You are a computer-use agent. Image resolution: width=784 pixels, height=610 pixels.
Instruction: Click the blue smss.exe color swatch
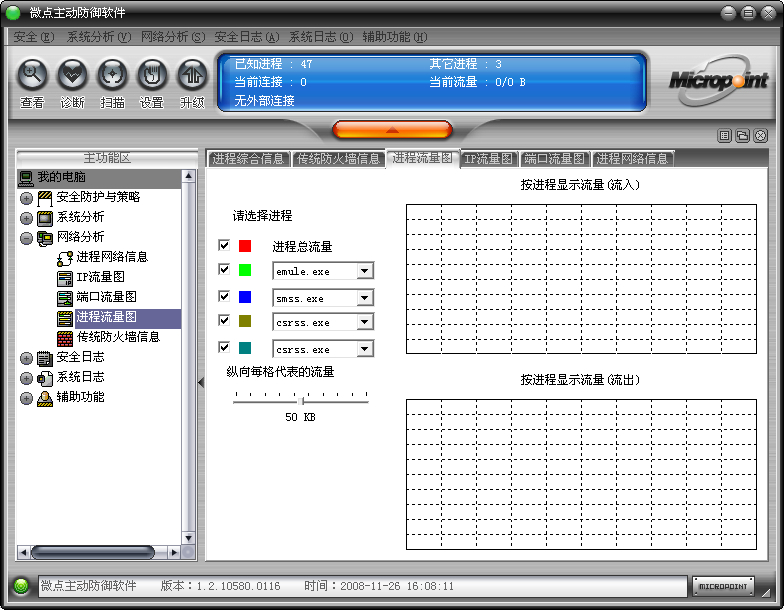[x=245, y=297]
